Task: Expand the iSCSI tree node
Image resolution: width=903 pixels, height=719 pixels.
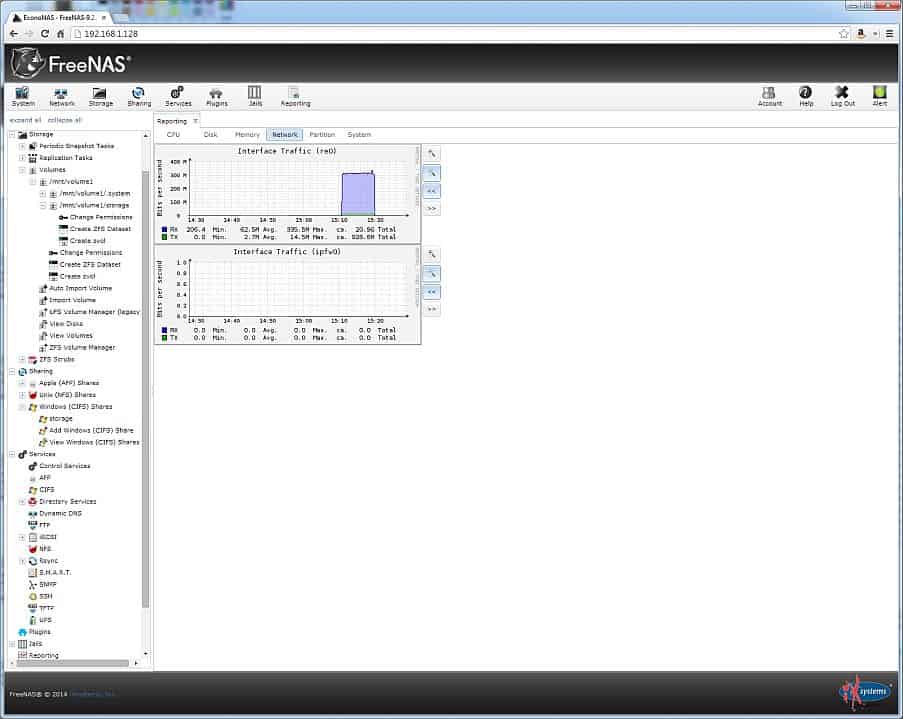Action: click(22, 537)
